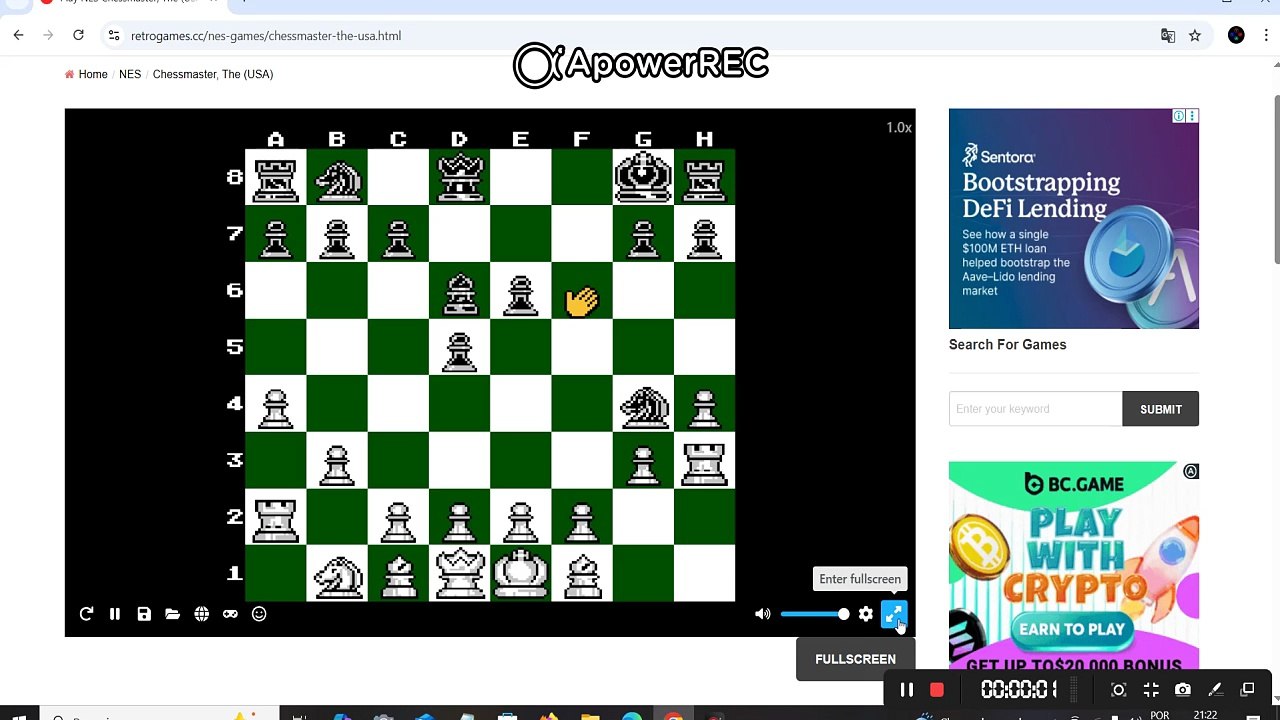Open emulator settings gear
The width and height of the screenshot is (1280, 720).
[866, 614]
